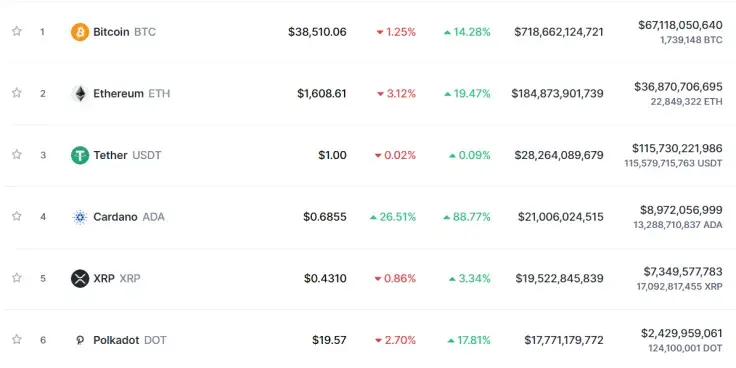Click the green Tether logo icon

(x=80, y=155)
